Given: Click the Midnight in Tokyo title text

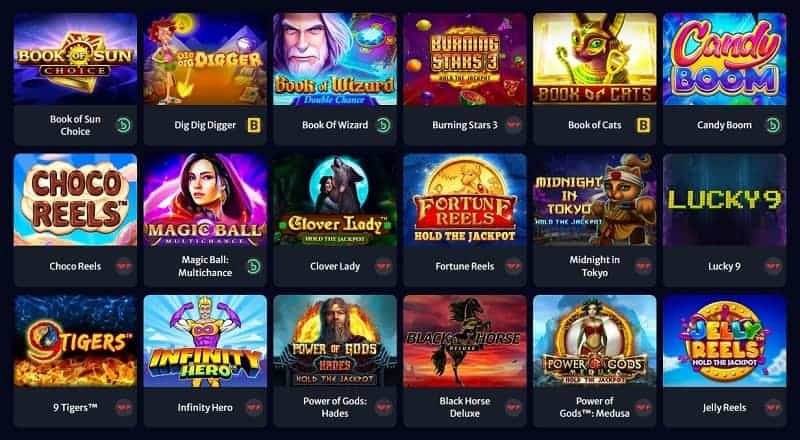Looking at the screenshot, I should point(594,266).
